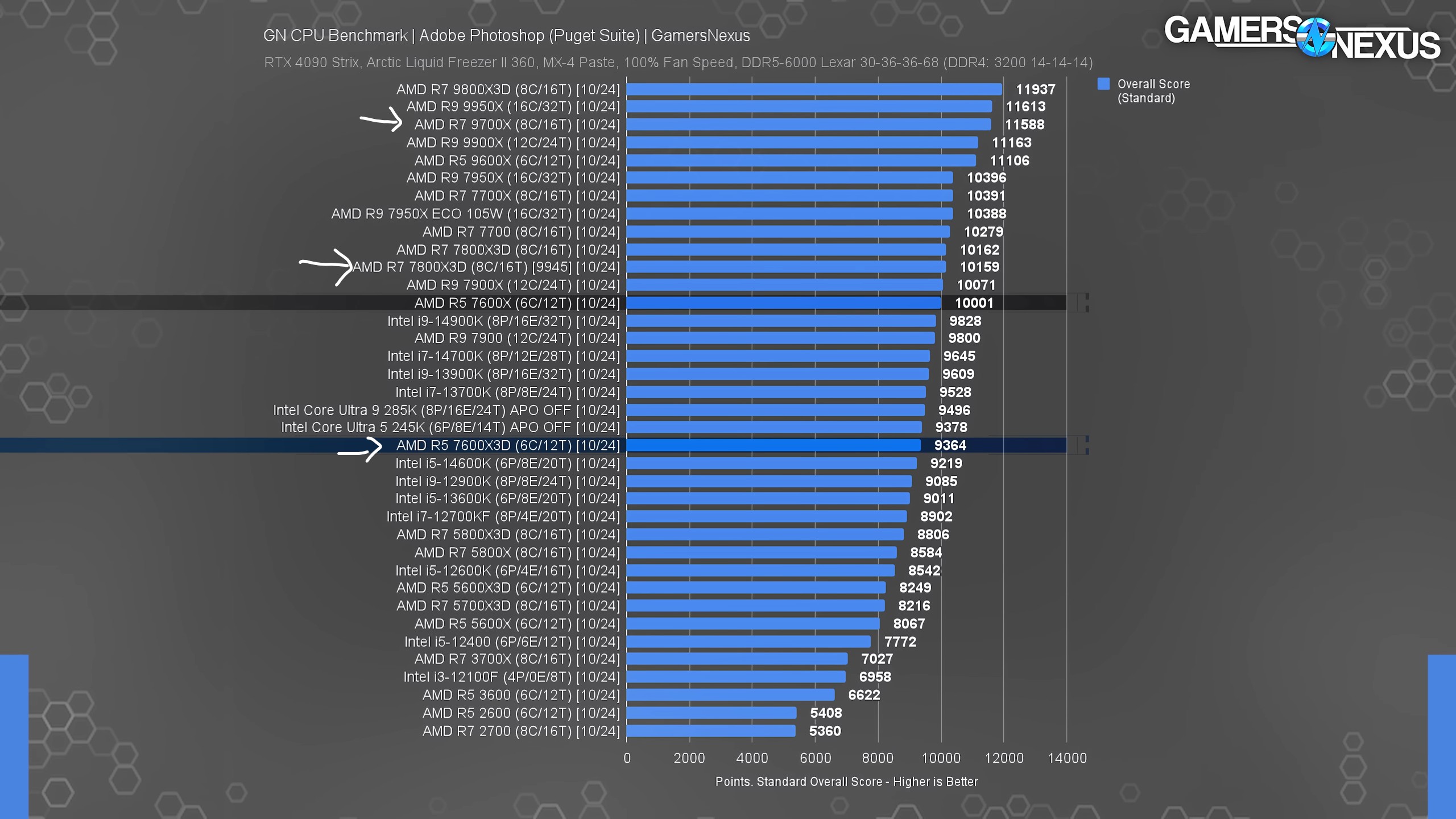Screen dimensions: 1456x819
Task: Click the x-axis tick label 14000
Action: coord(1067,759)
